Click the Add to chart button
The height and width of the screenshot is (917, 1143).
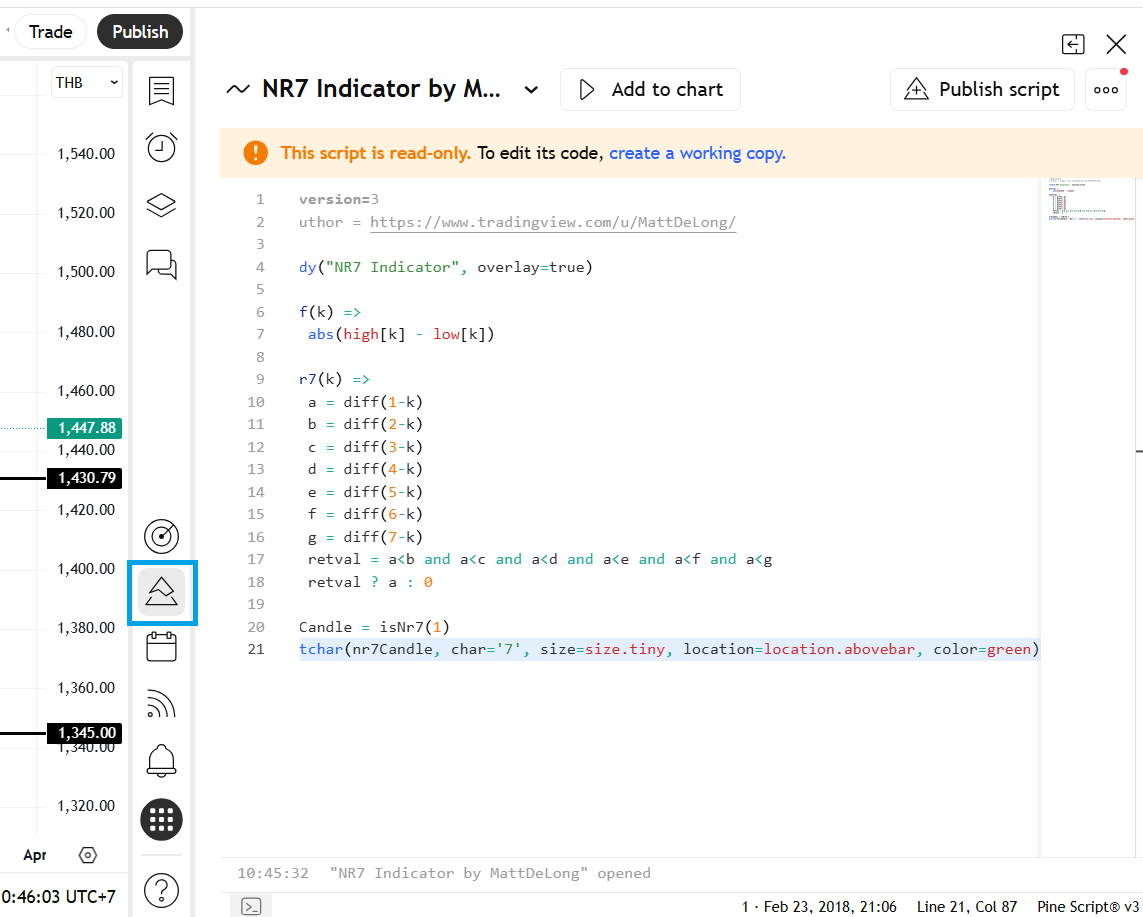pos(650,90)
